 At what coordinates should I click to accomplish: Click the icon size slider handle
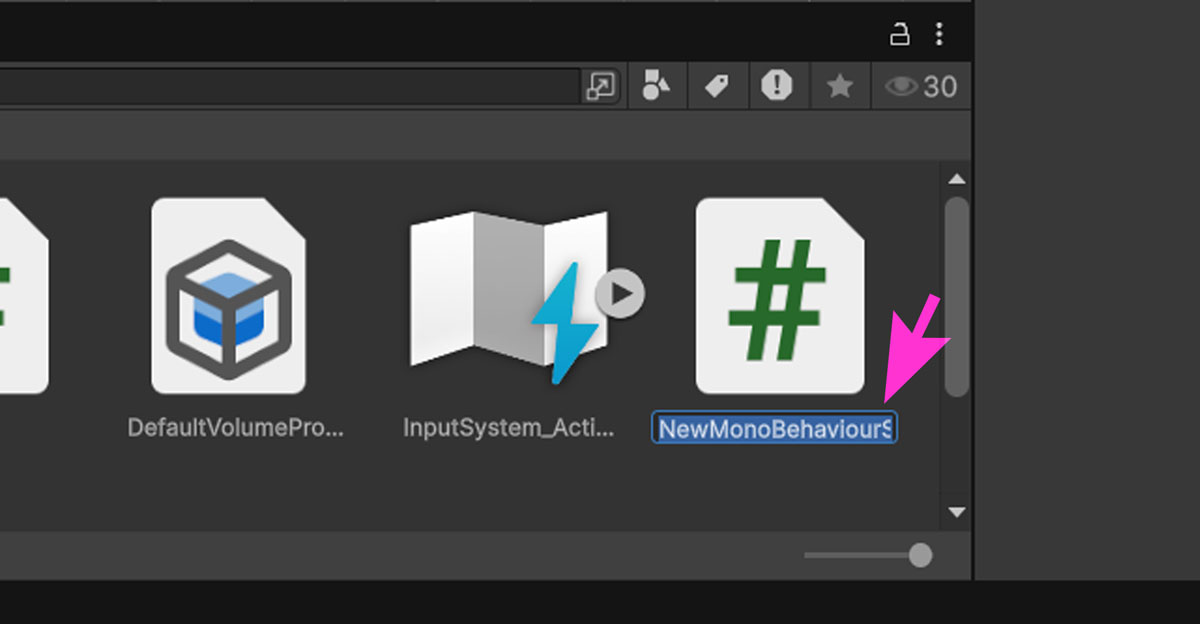click(920, 555)
